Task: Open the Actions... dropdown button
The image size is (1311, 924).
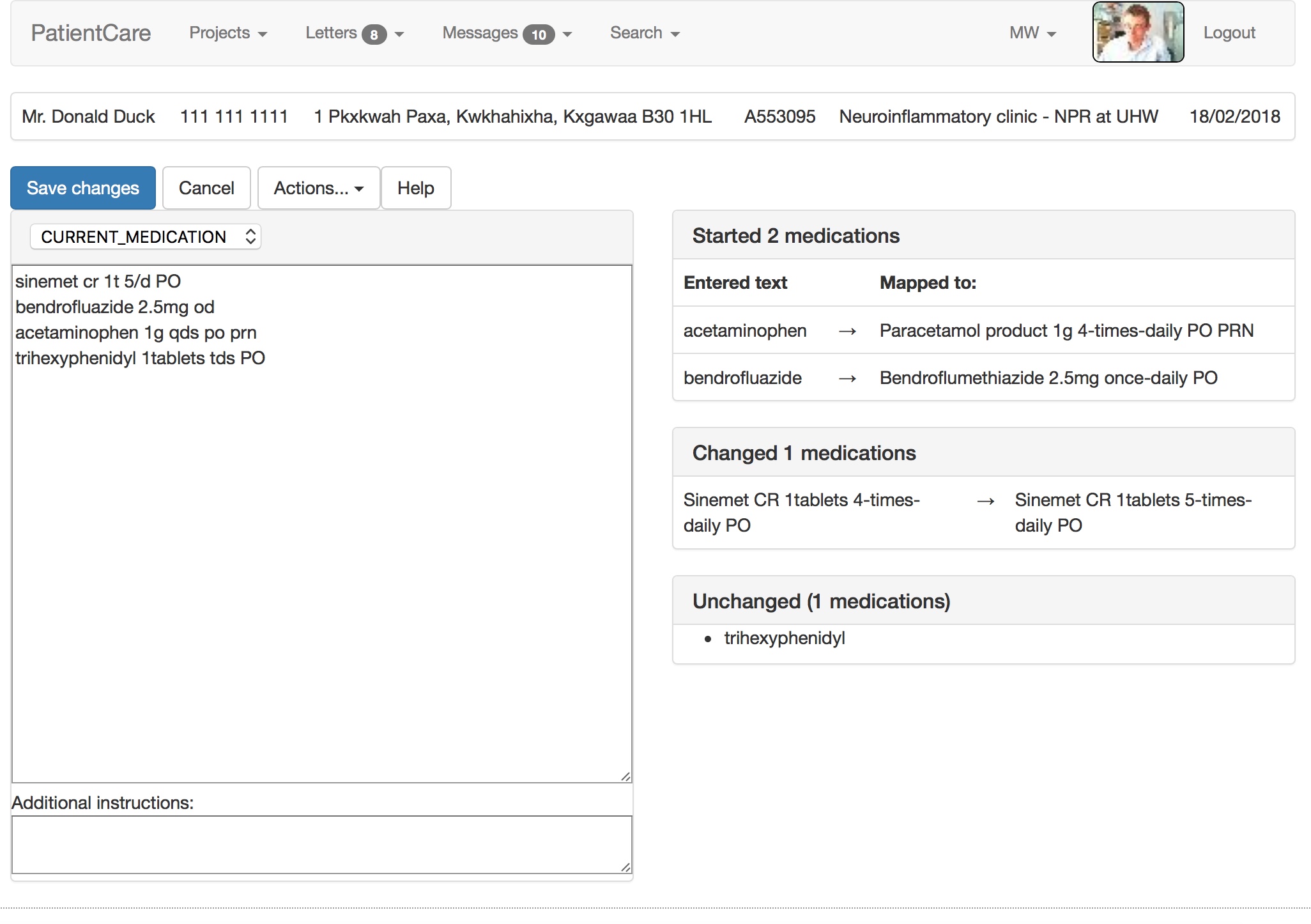Action: [x=318, y=188]
